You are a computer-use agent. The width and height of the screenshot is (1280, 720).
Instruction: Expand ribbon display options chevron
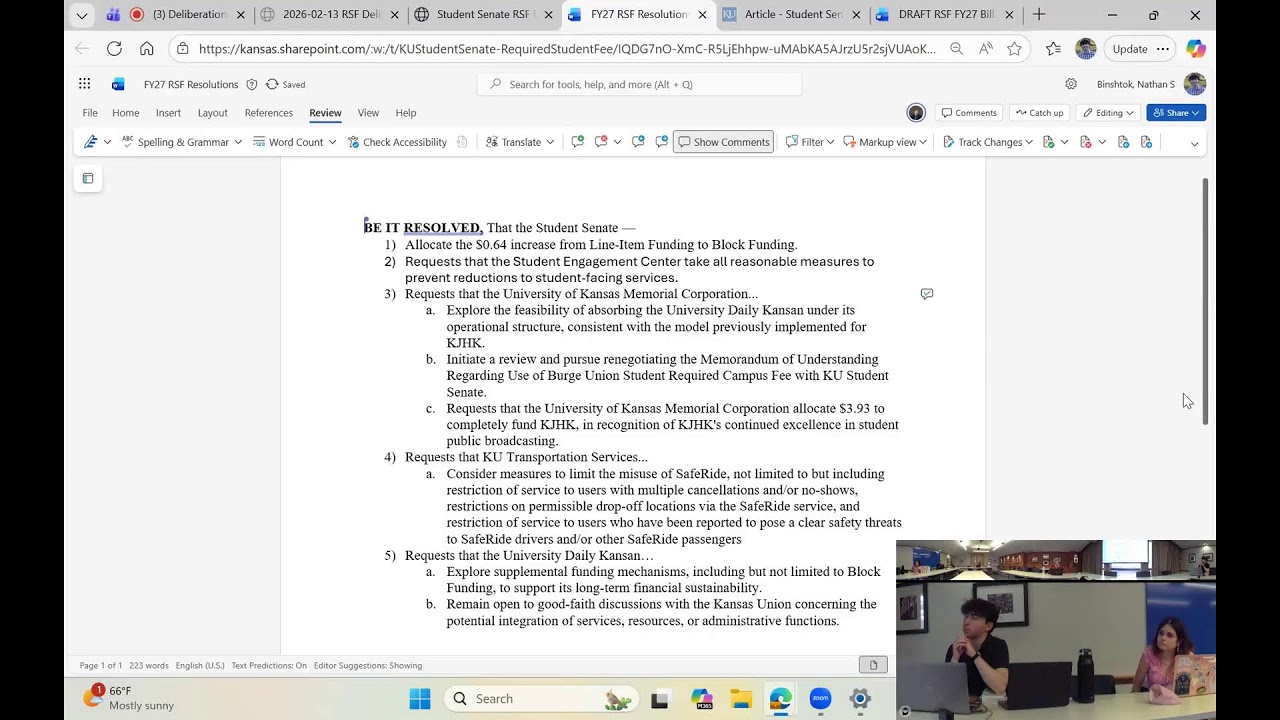coord(1194,143)
